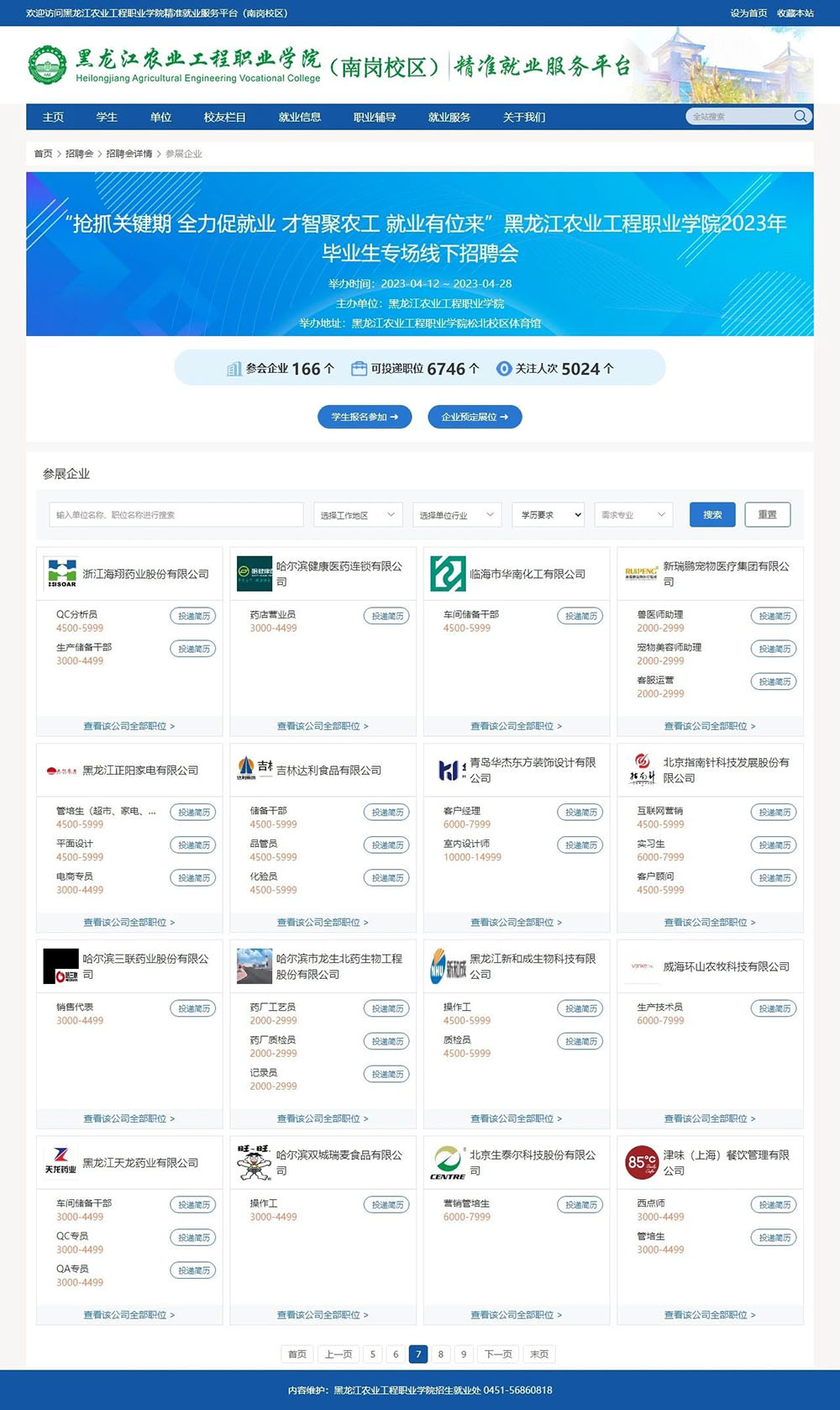Screen dimensions: 840x1410
Task: Open 哈尔滨三联药业 company logo
Action: coord(60,966)
